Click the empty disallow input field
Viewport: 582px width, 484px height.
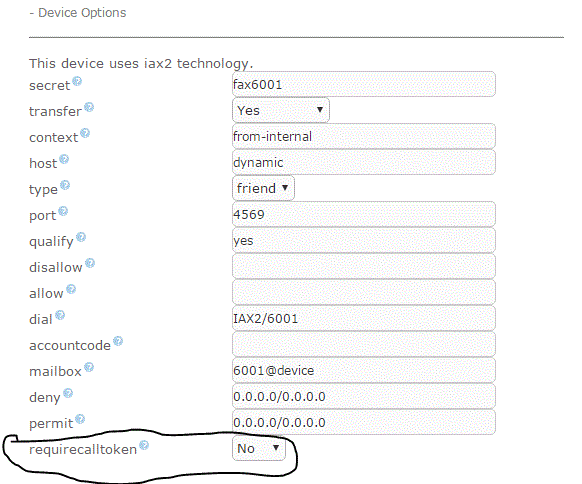[x=364, y=266]
